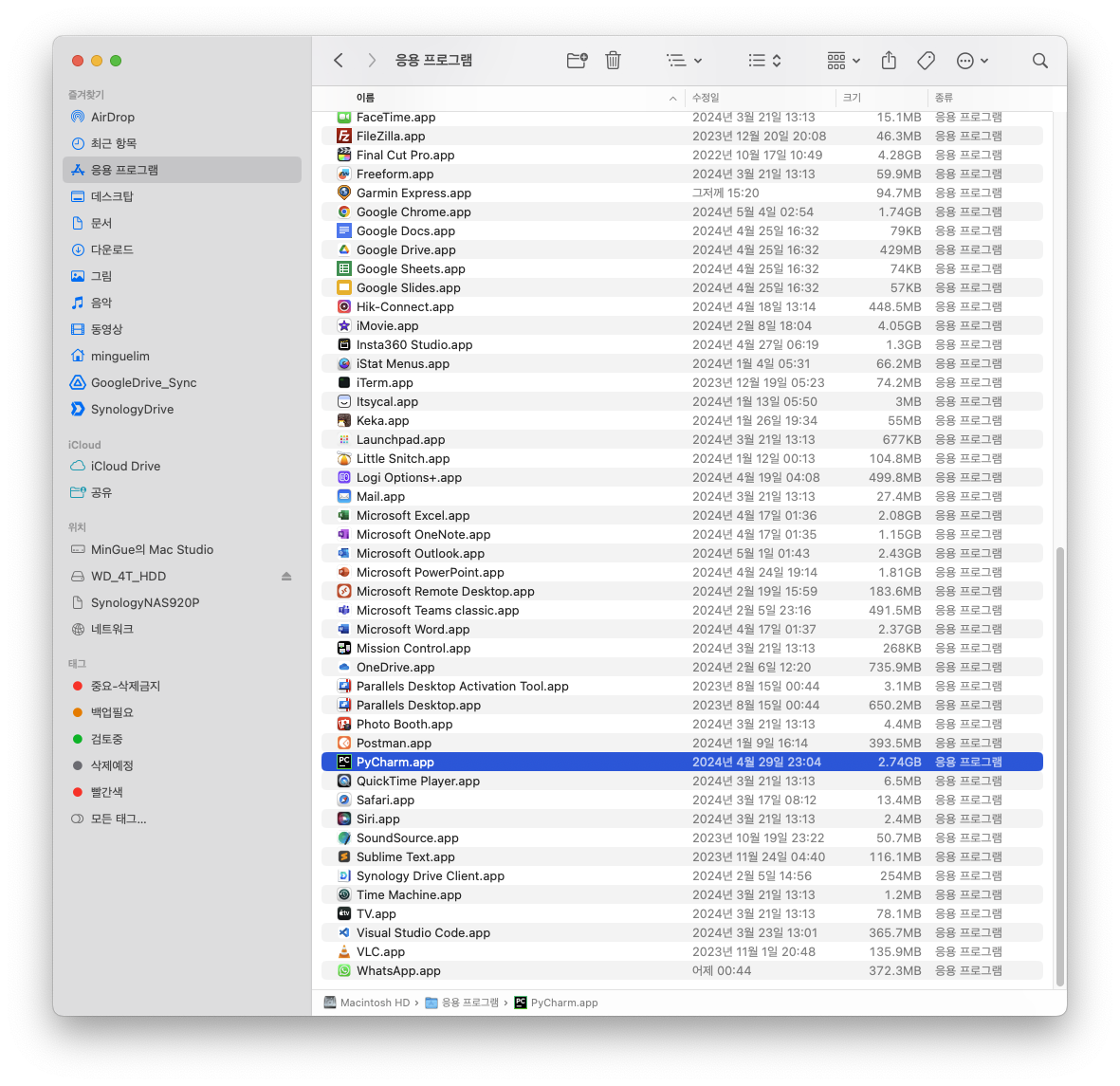Sort by the 이름 column header
Viewport: 1120px width, 1086px height.
pos(365,98)
